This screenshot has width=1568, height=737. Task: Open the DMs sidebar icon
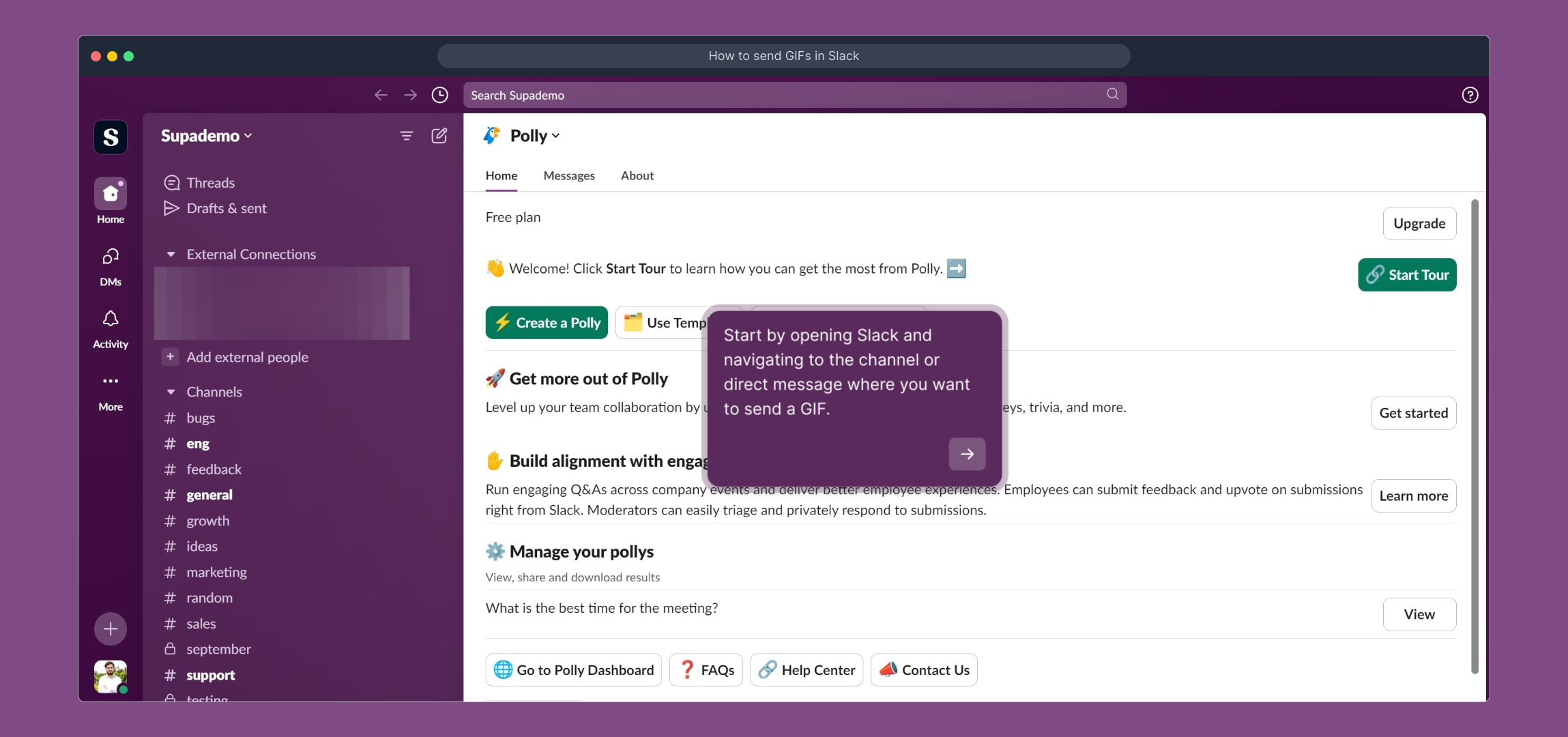pos(111,257)
